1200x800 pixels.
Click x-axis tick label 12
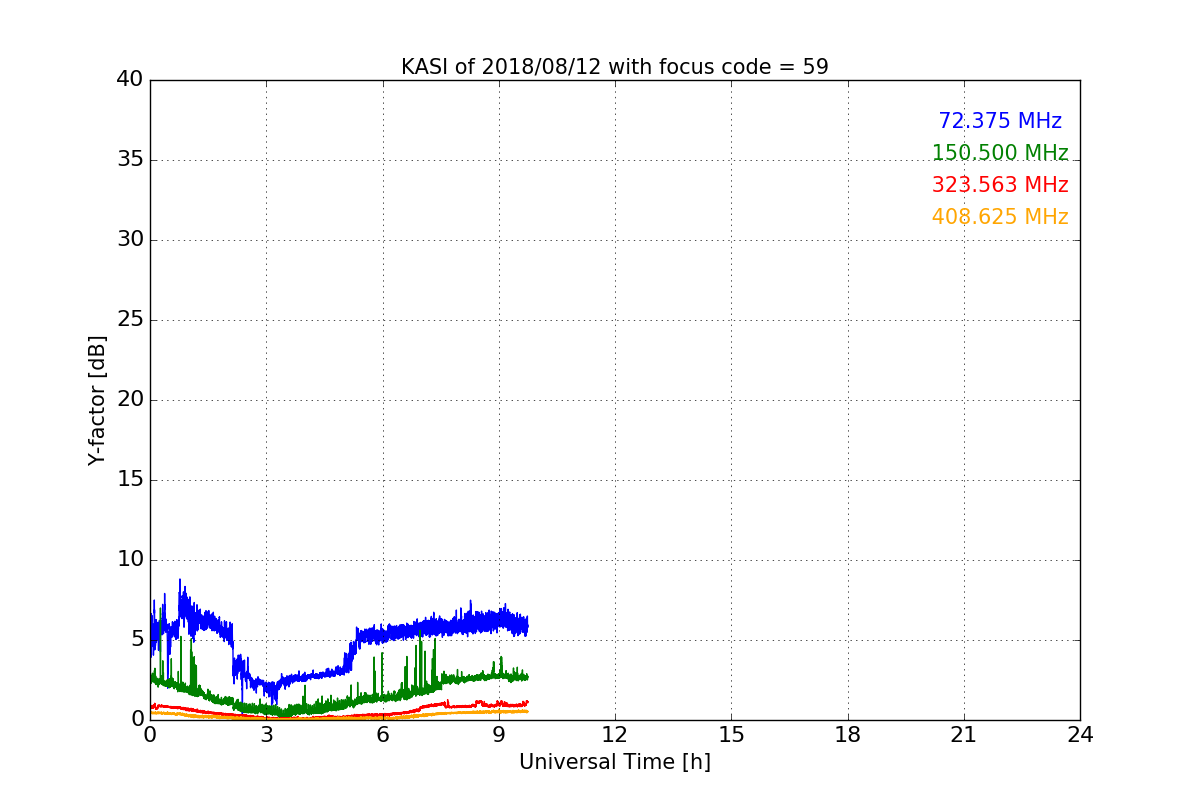click(x=615, y=735)
